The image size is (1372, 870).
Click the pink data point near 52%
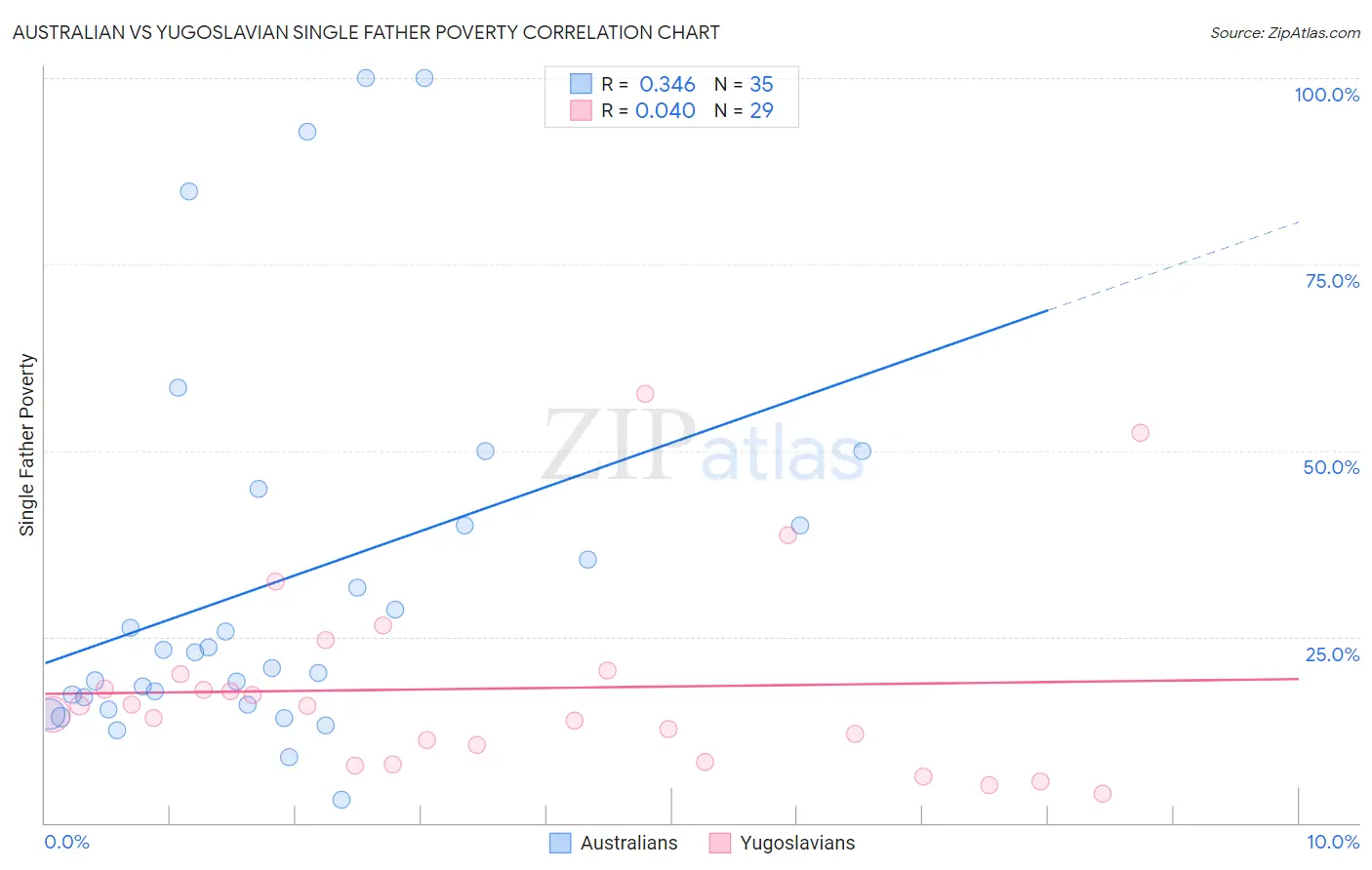coord(1140,433)
